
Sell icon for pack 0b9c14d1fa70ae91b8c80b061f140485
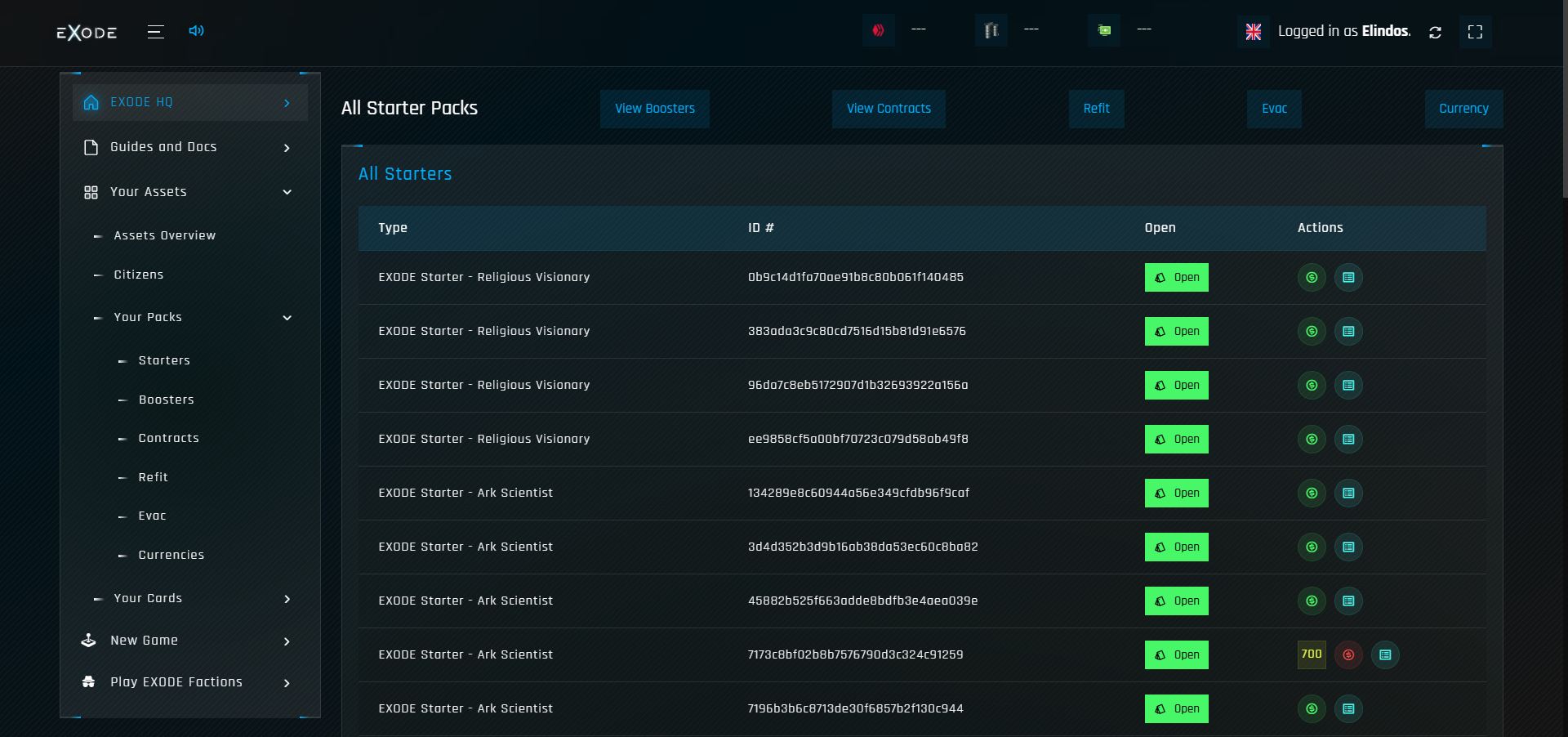1312,278
